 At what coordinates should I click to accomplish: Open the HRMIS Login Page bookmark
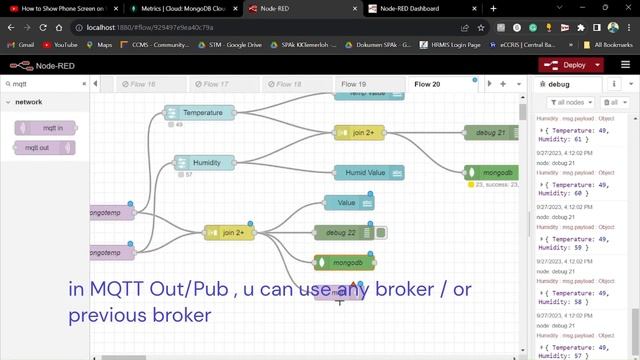(451, 45)
